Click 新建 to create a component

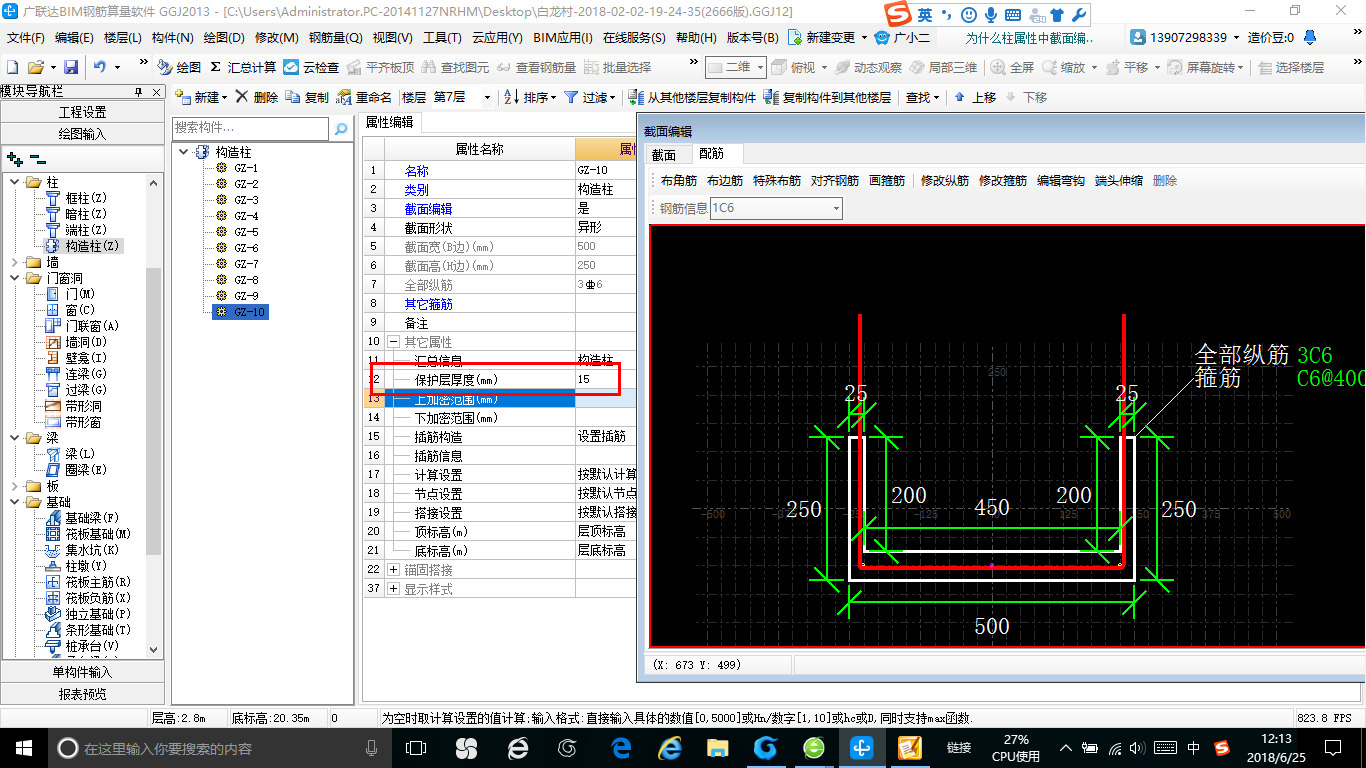pos(201,97)
